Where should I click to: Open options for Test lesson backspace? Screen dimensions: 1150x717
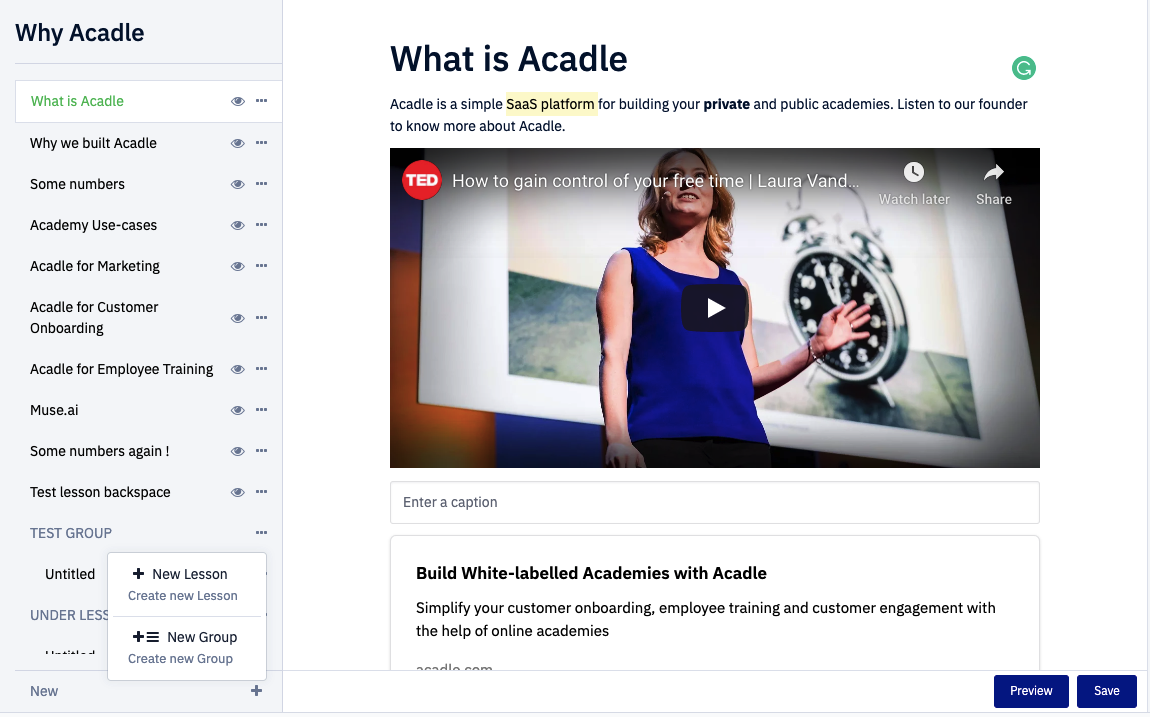point(261,492)
